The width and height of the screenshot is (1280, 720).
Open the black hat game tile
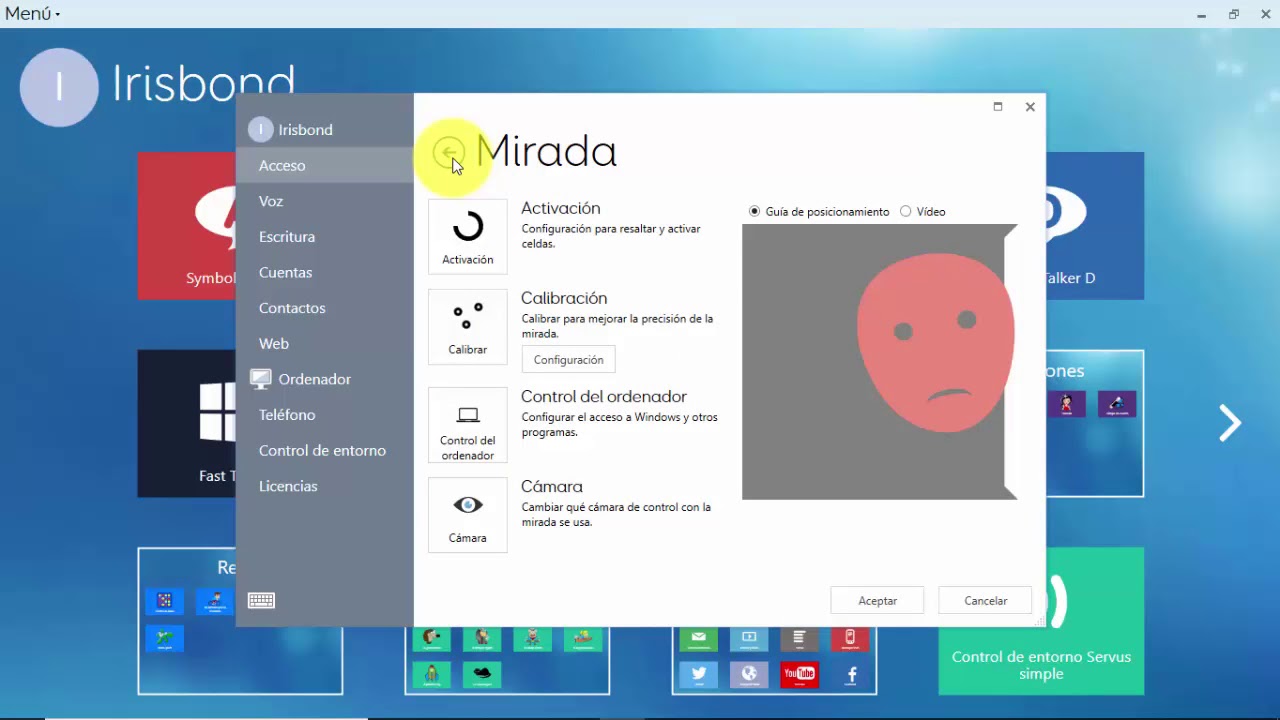click(482, 674)
